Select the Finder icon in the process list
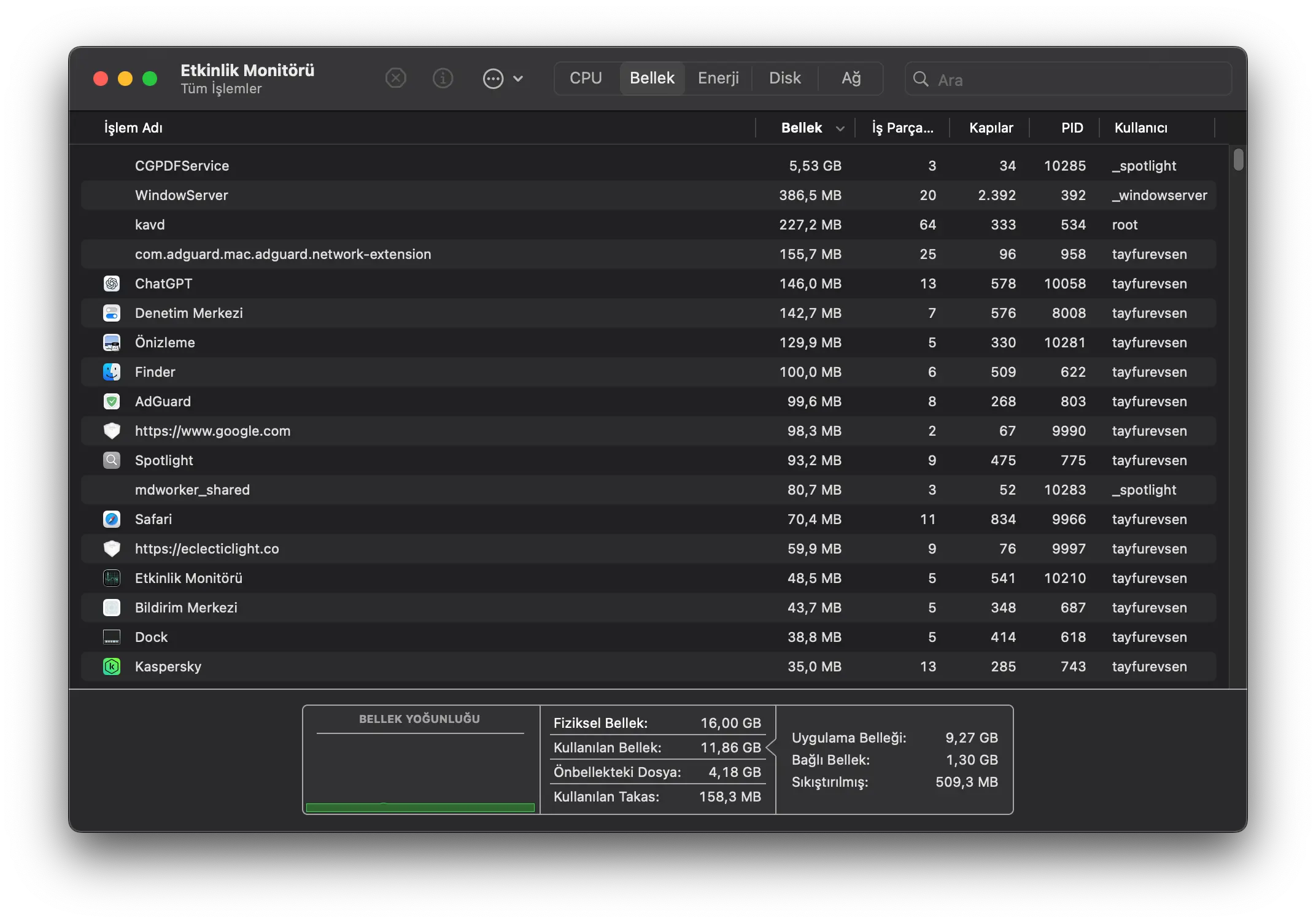 112,372
